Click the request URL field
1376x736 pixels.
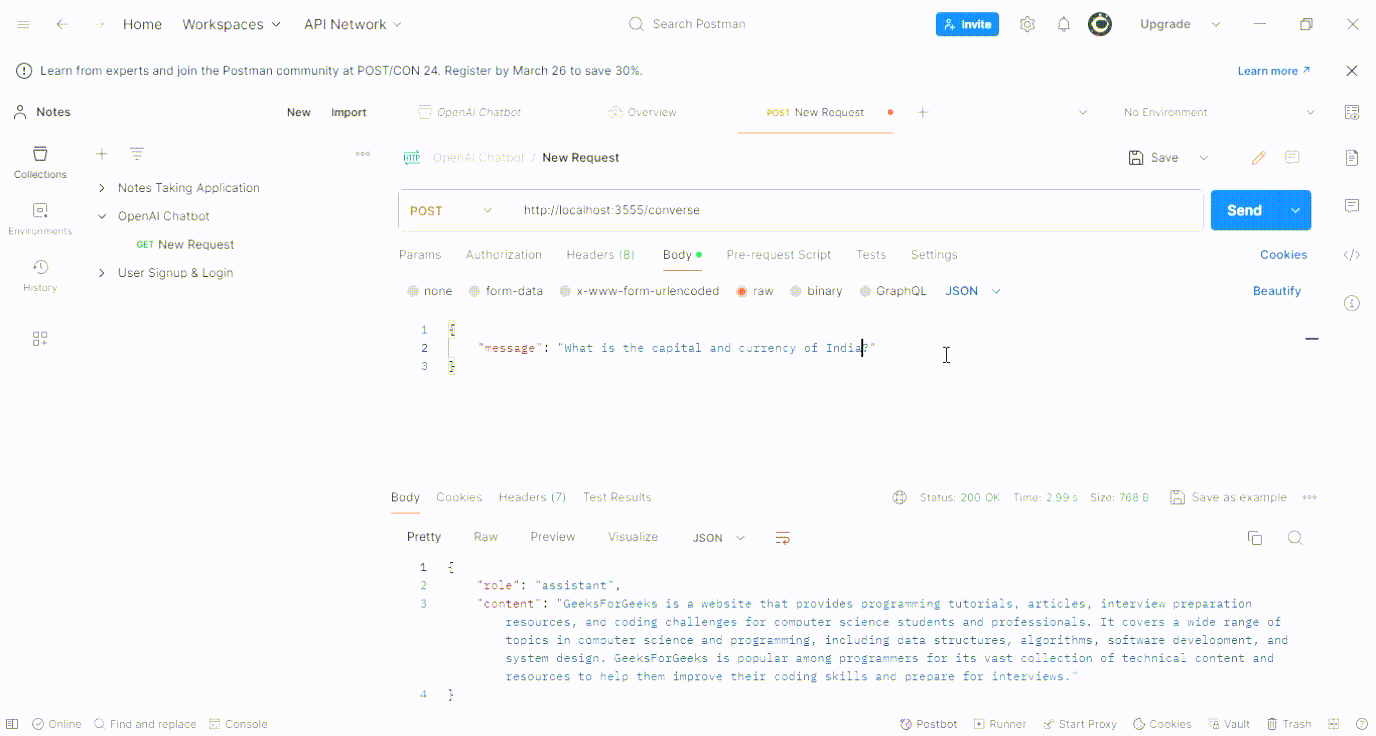[860, 210]
